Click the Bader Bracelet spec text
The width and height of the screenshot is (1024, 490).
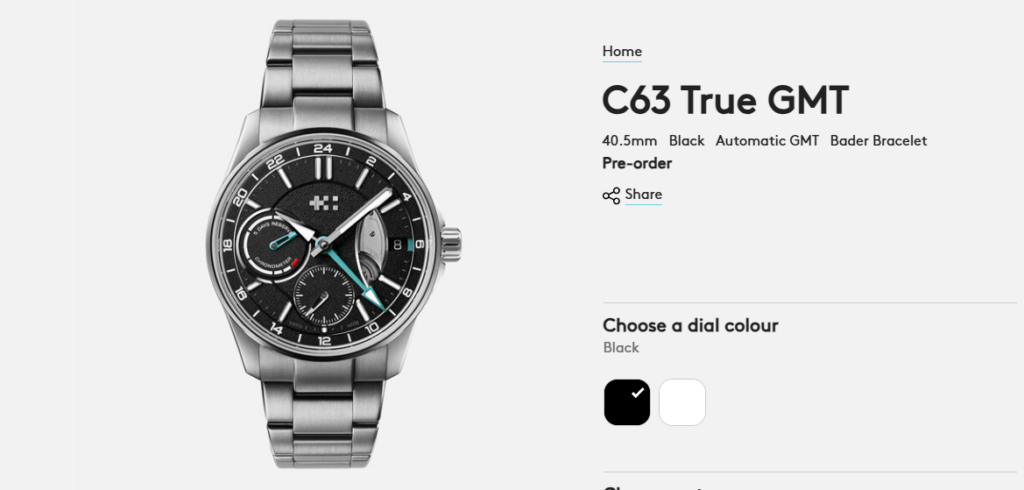pos(878,141)
